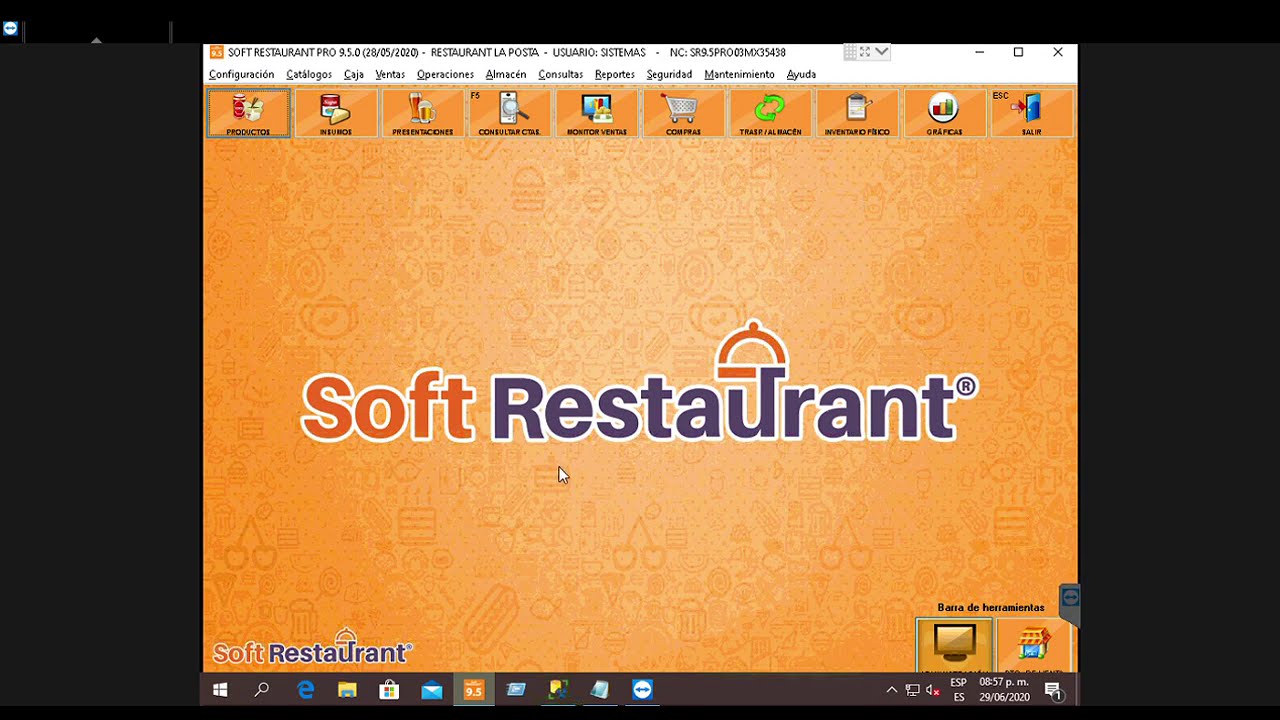Open the Consultas menu
The height and width of the screenshot is (720, 1280).
pos(560,75)
